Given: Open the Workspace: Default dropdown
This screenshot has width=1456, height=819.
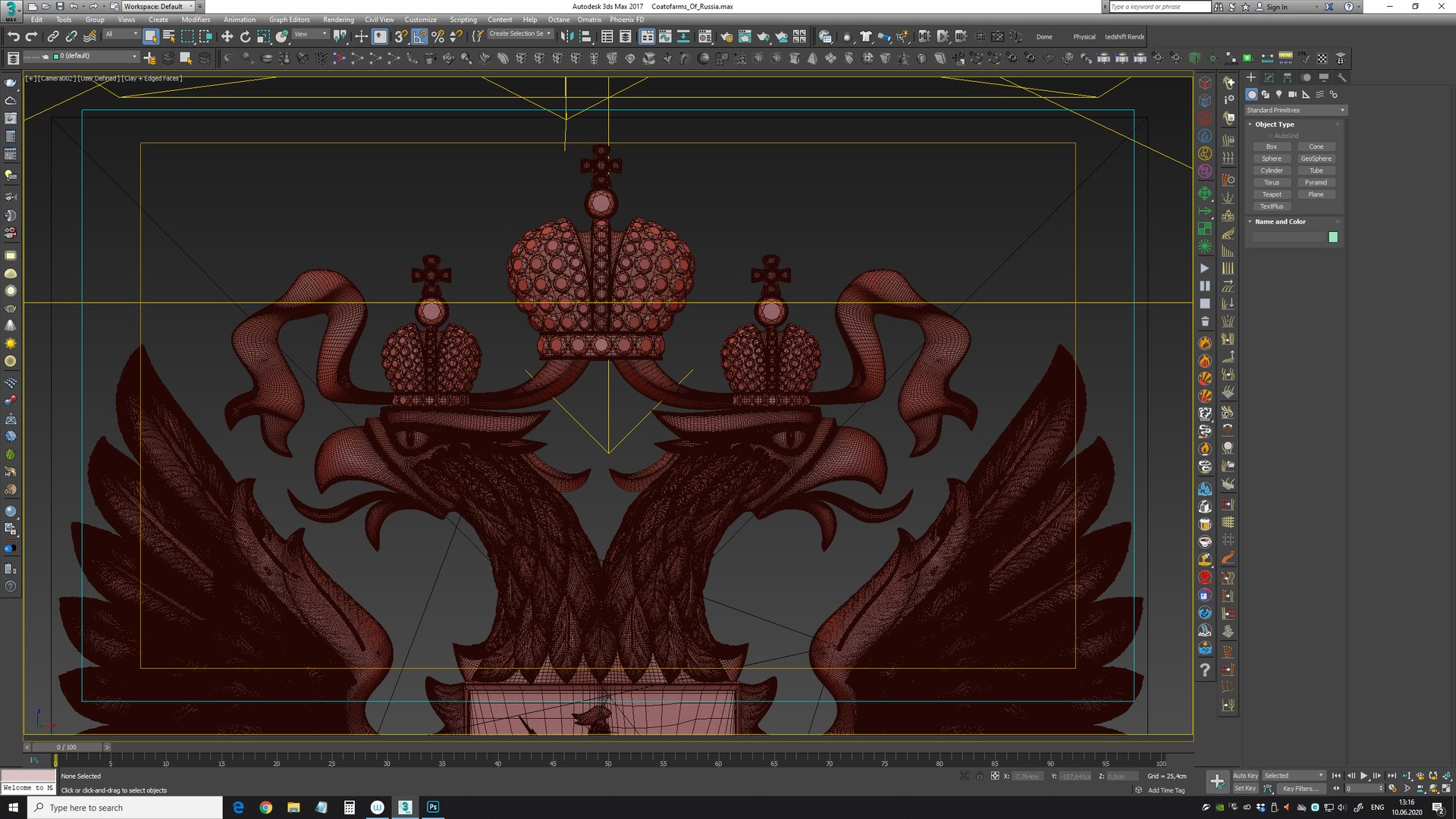Looking at the screenshot, I should [158, 6].
